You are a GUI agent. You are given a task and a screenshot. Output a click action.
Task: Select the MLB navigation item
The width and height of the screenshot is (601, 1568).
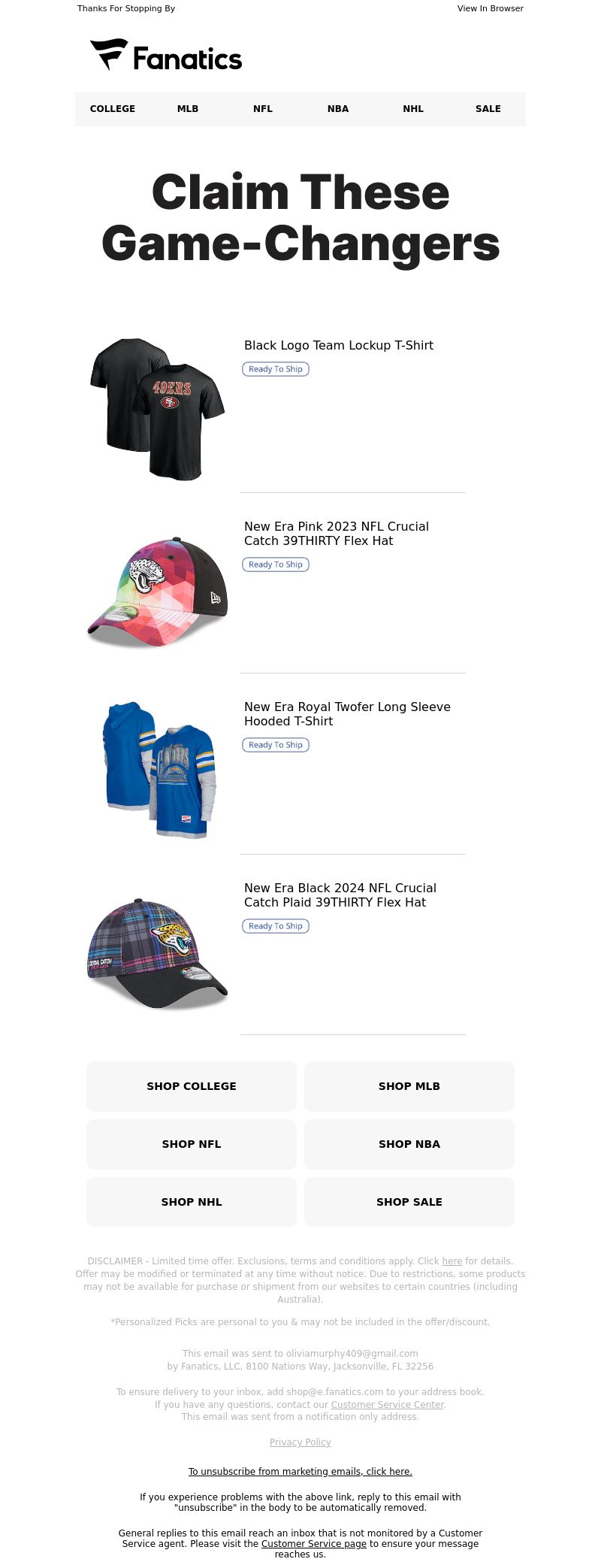click(x=188, y=109)
